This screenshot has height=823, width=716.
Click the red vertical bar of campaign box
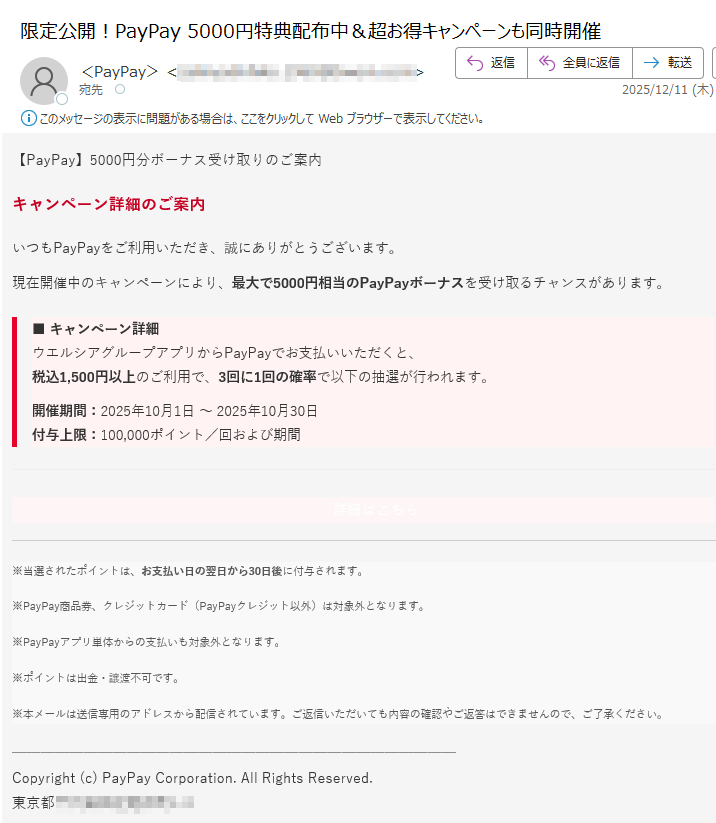tap(15, 382)
